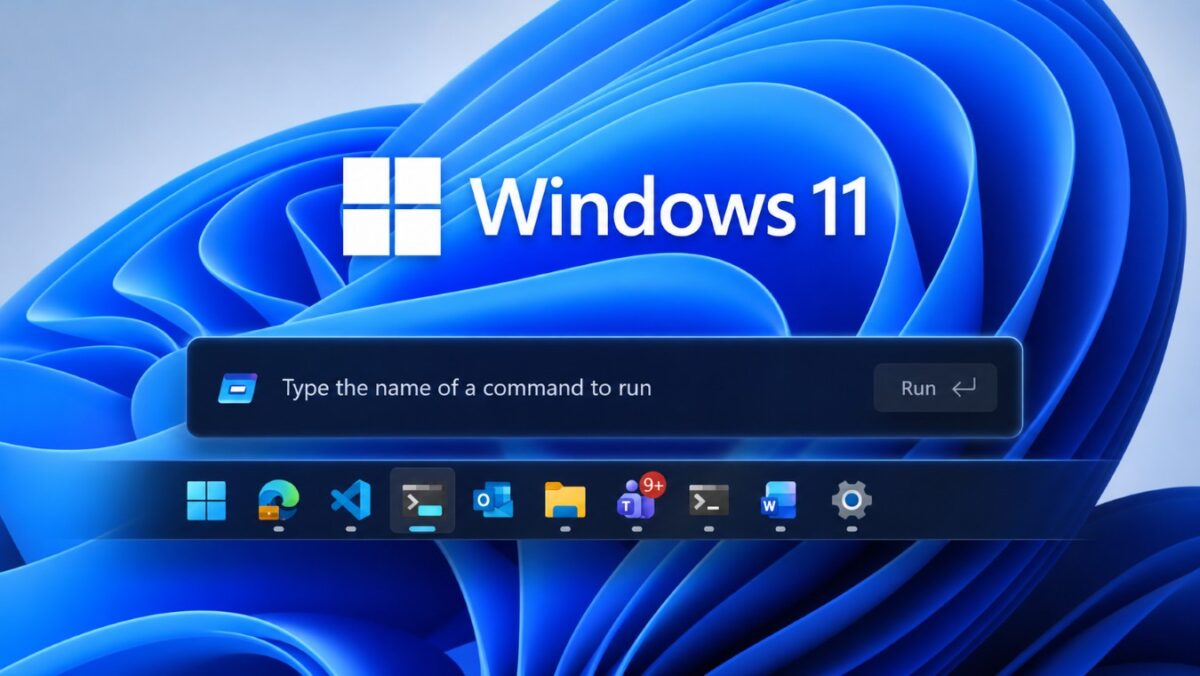
Task: Launch Microsoft Word from the taskbar
Action: point(779,499)
